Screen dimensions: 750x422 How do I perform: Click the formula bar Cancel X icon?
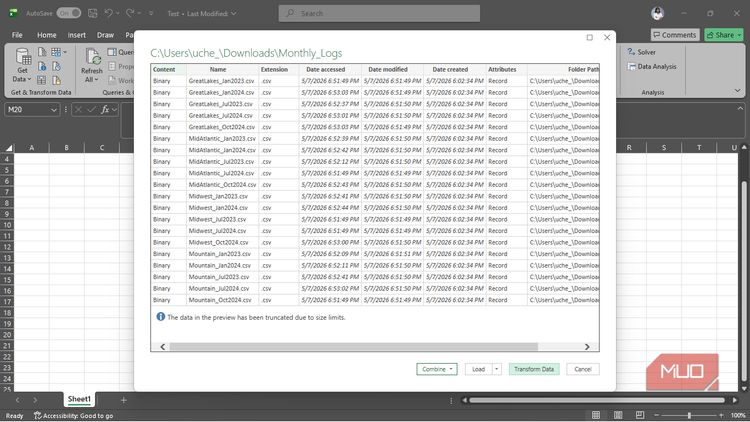click(x=78, y=110)
